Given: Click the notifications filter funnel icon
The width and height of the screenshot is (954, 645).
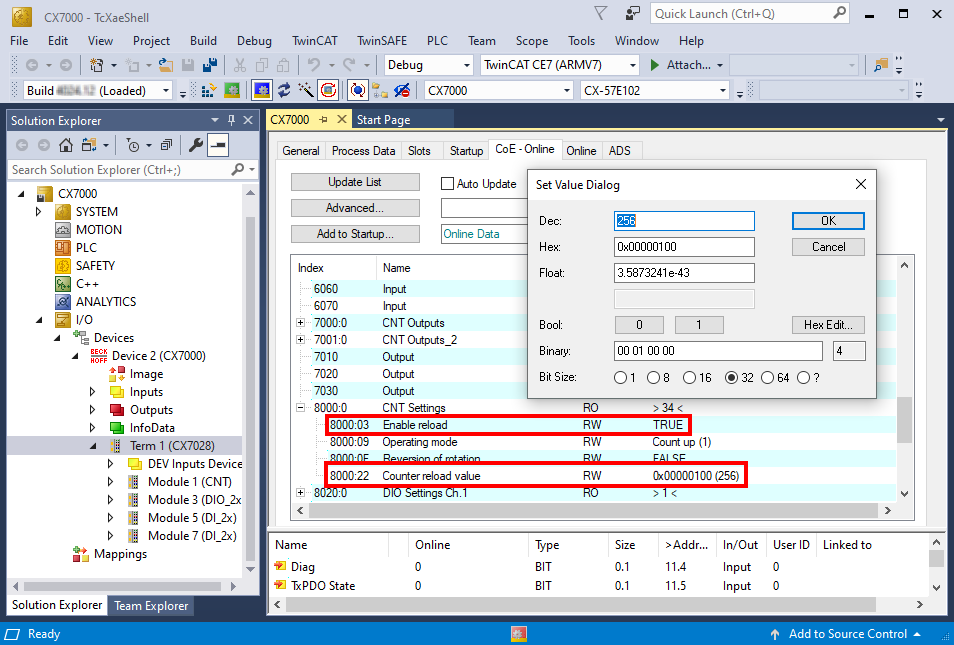Looking at the screenshot, I should 601,13.
